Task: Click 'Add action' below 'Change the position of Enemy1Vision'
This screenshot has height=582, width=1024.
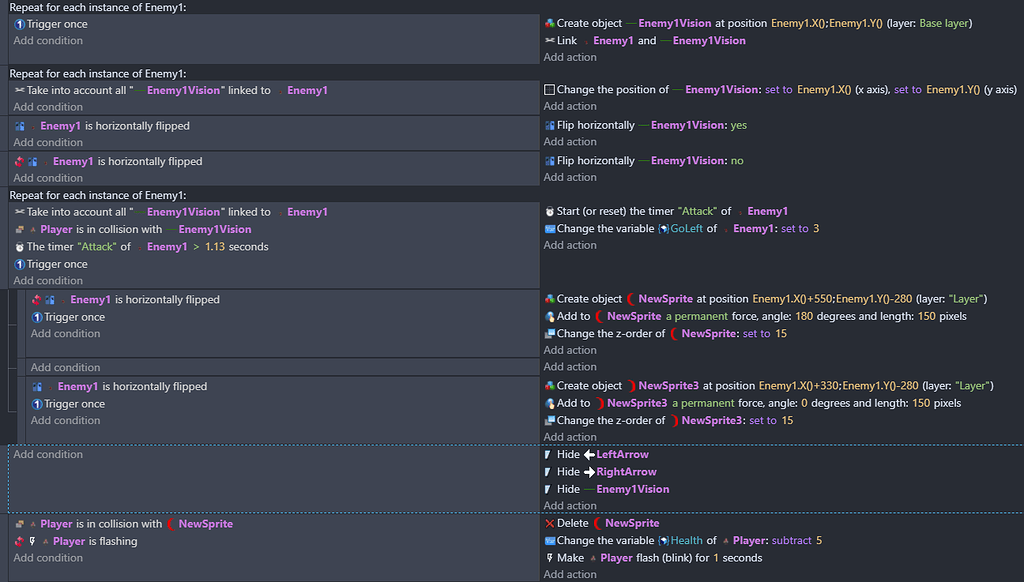Action: pyautogui.click(x=570, y=106)
